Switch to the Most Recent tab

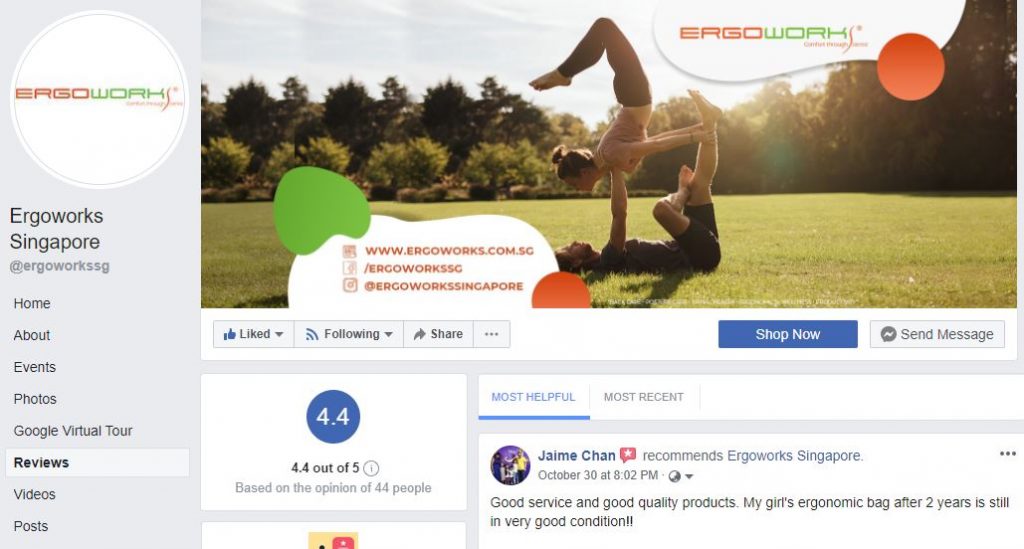643,397
